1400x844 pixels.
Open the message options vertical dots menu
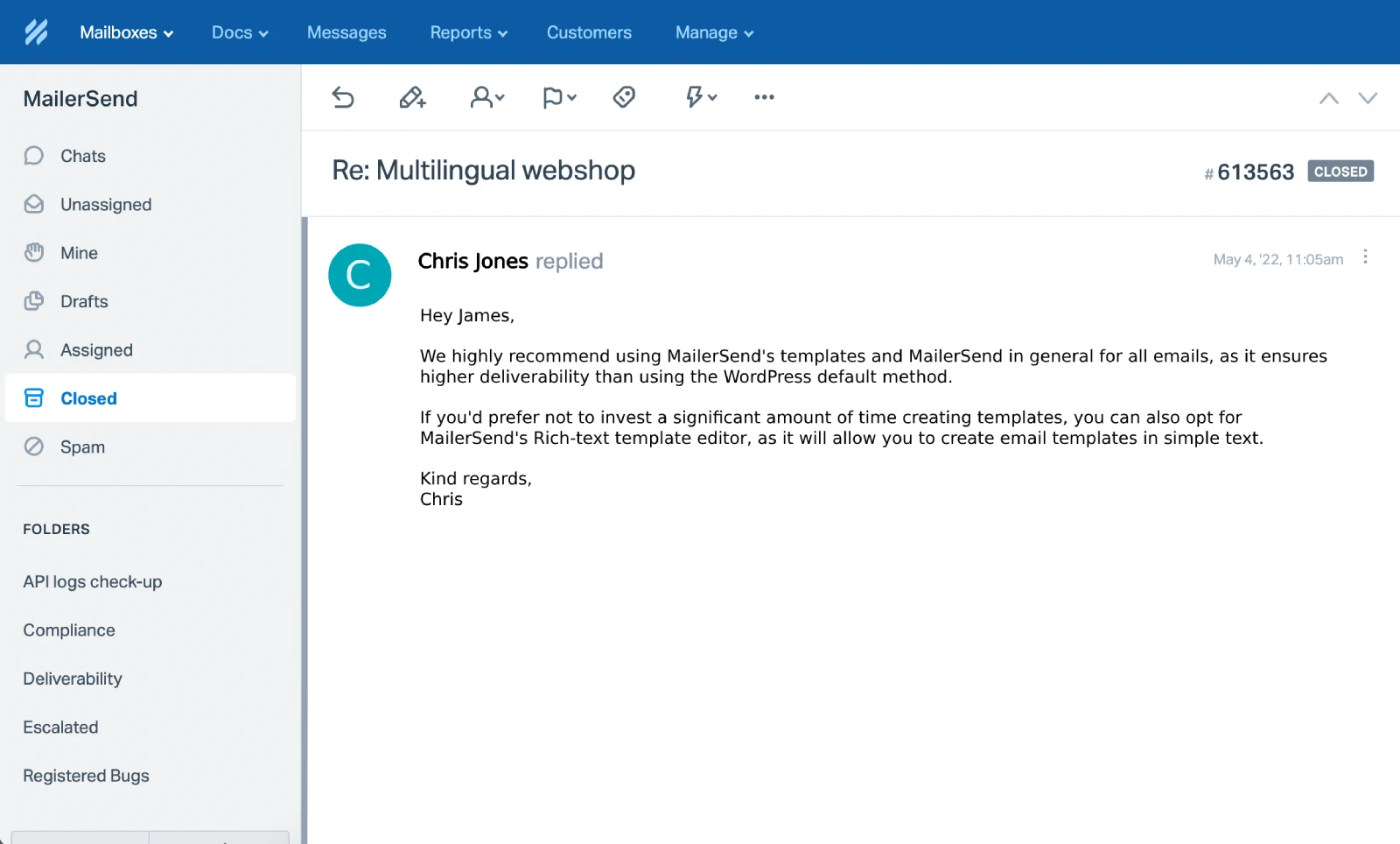(1365, 257)
